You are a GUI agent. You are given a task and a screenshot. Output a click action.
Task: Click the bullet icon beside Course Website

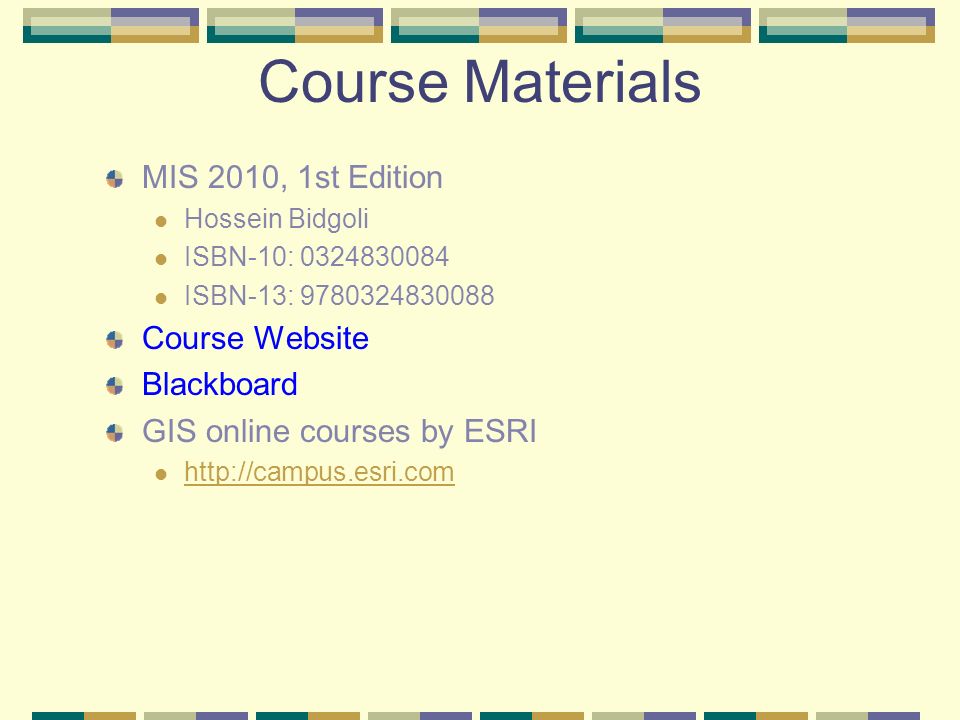pyautogui.click(x=114, y=339)
